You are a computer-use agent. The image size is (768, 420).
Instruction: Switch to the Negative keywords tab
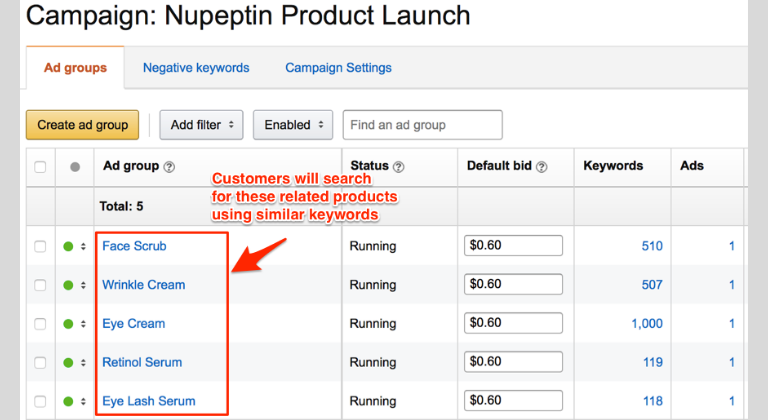196,68
